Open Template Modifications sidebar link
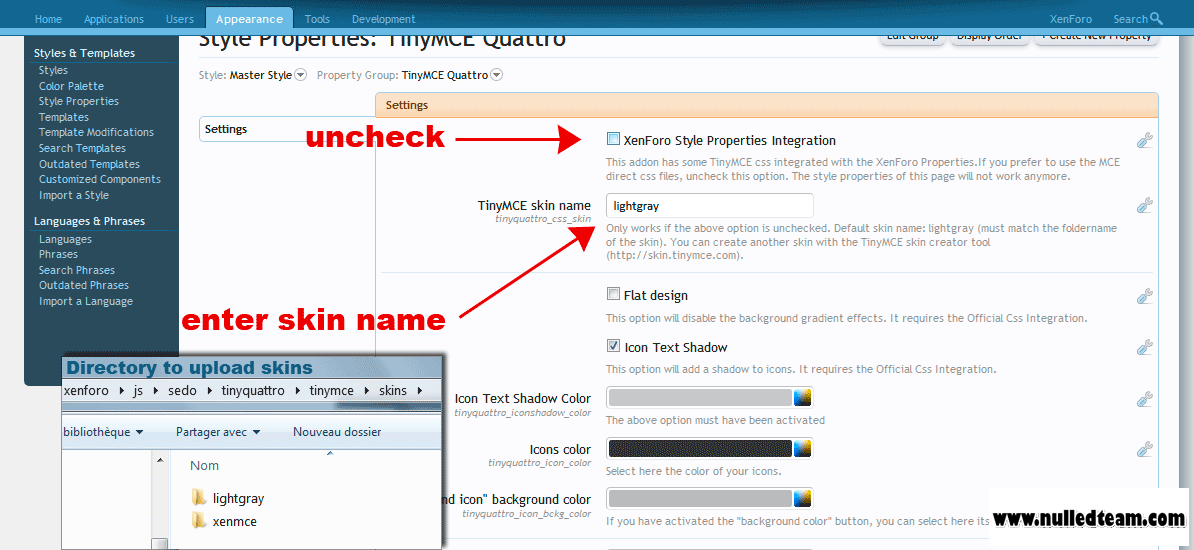The width and height of the screenshot is (1194, 550). pos(96,133)
